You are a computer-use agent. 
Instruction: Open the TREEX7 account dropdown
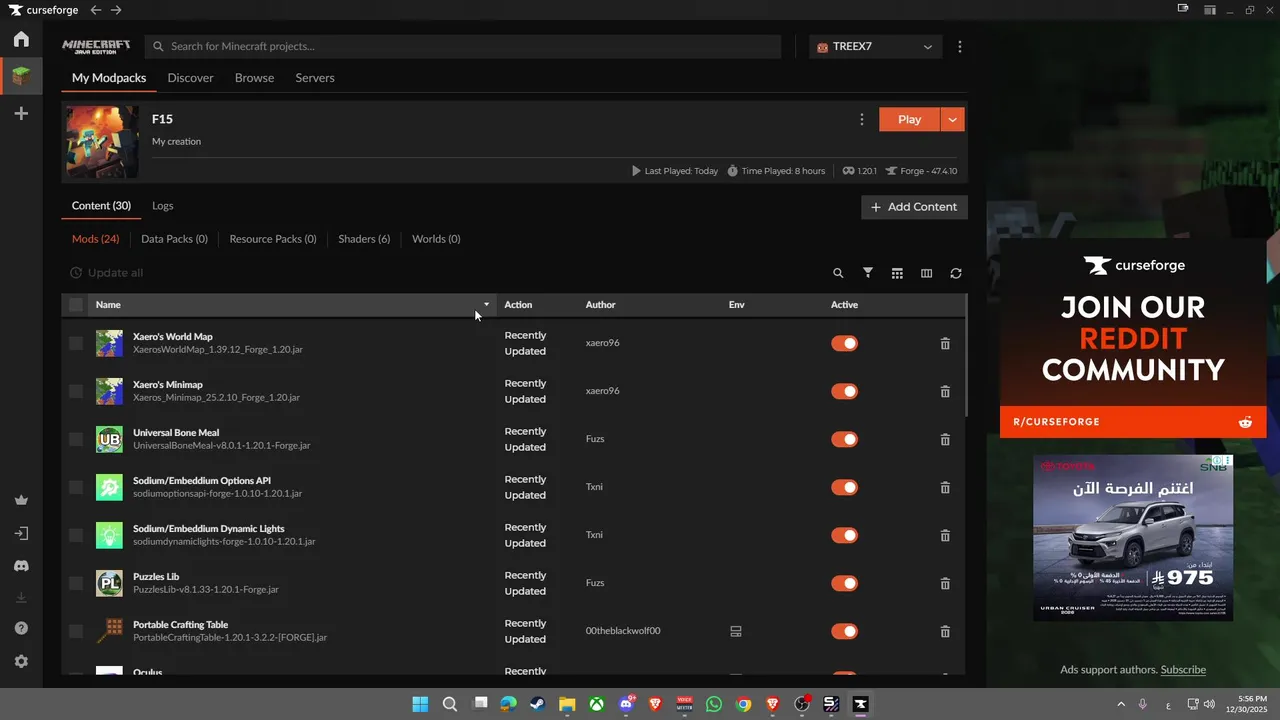click(x=875, y=46)
